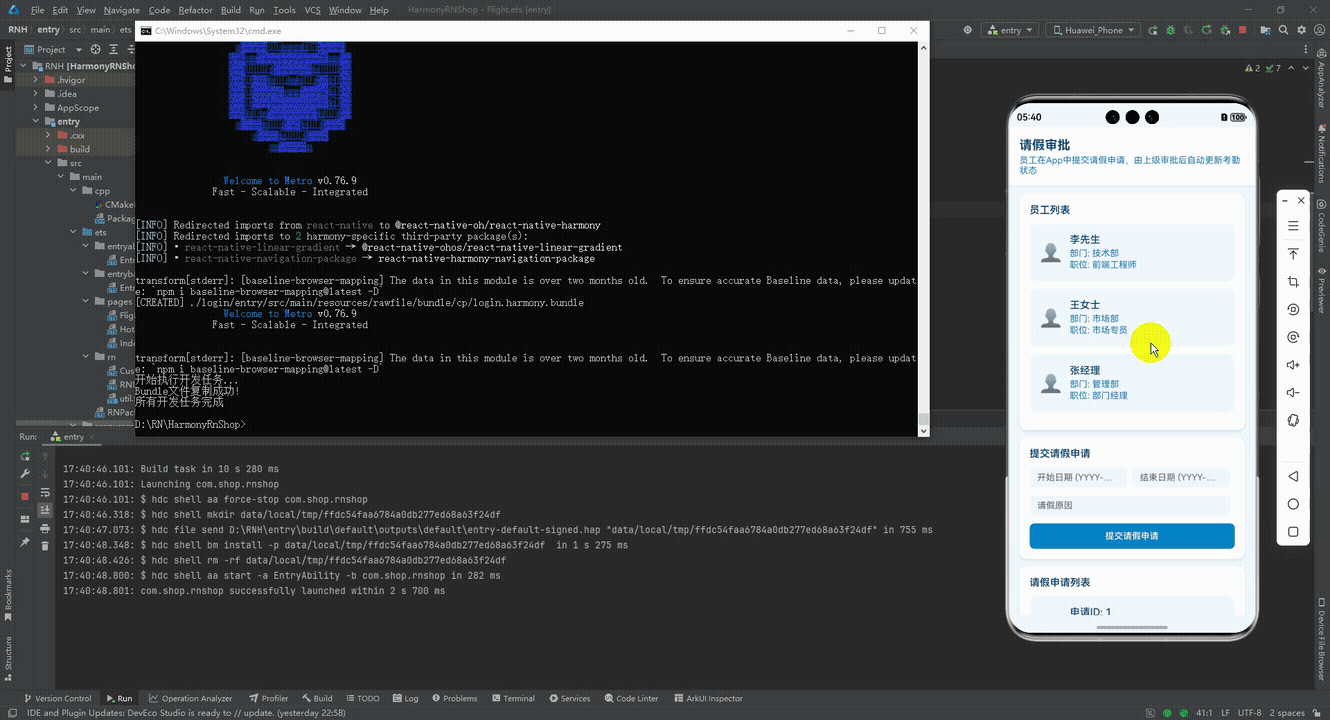The image size is (1330, 720).
Task: Toggle the Previewer side panel
Action: [x=1321, y=292]
